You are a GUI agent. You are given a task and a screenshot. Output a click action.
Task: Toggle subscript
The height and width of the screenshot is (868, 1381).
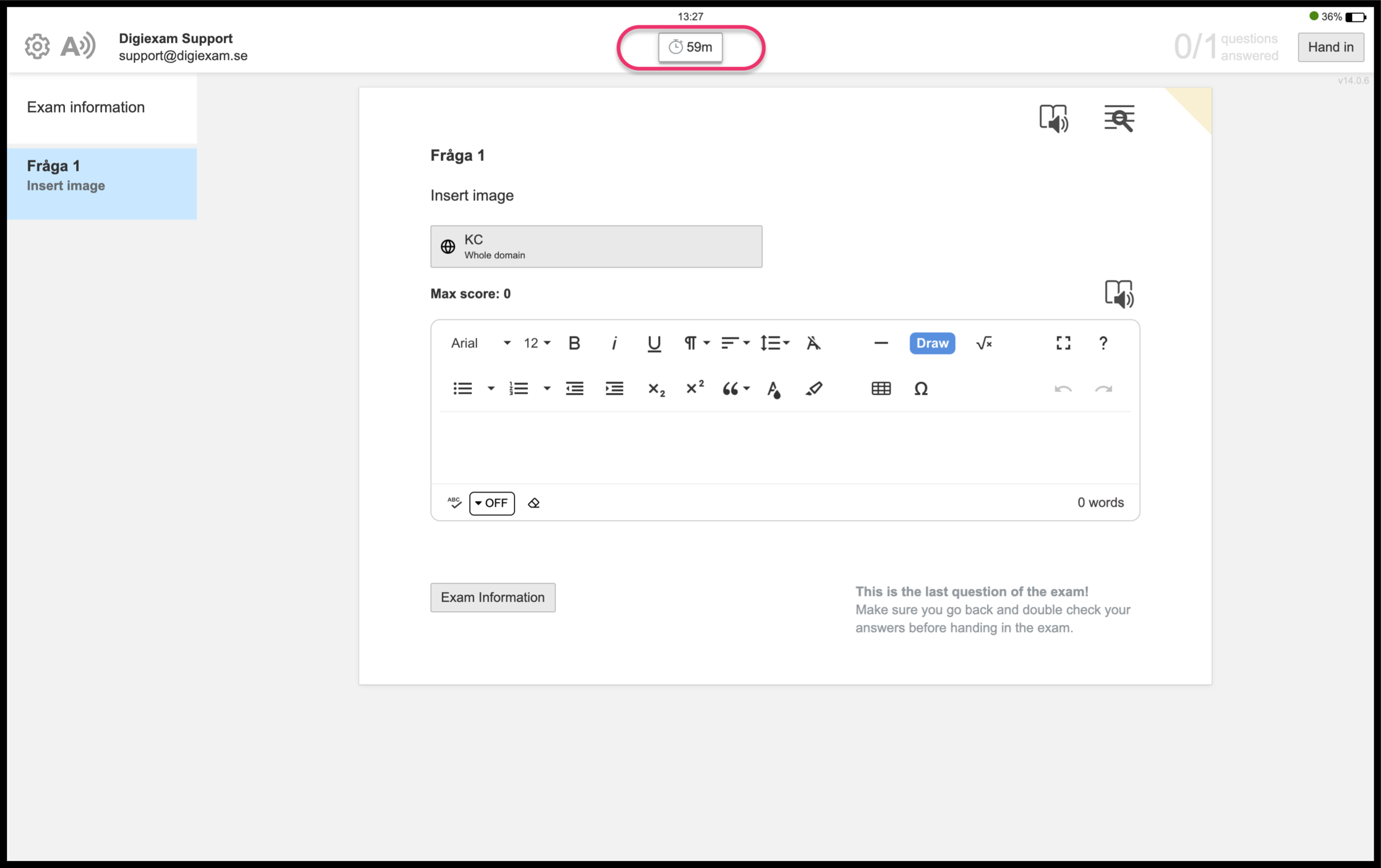(x=656, y=389)
